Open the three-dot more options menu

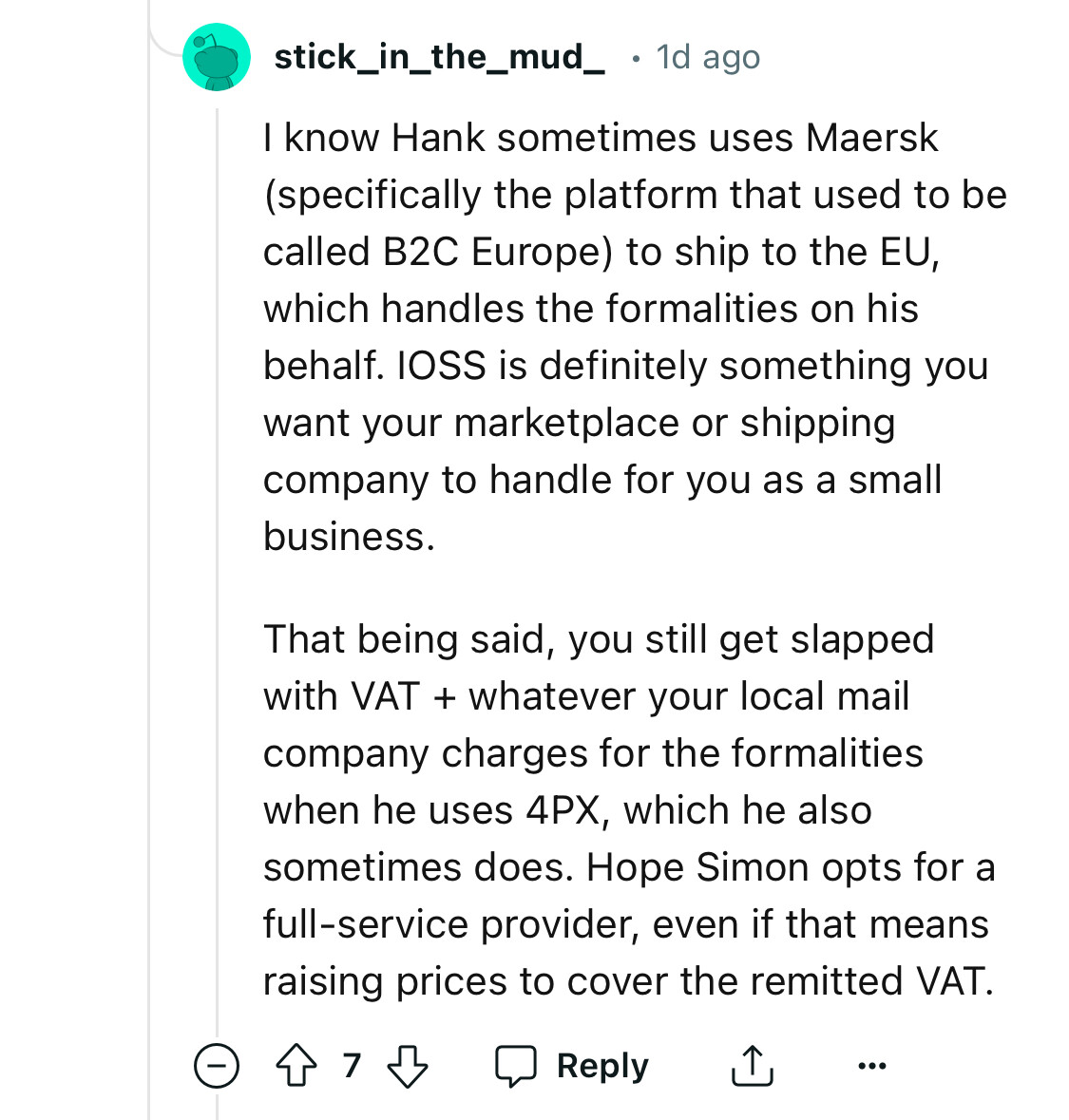click(871, 1066)
